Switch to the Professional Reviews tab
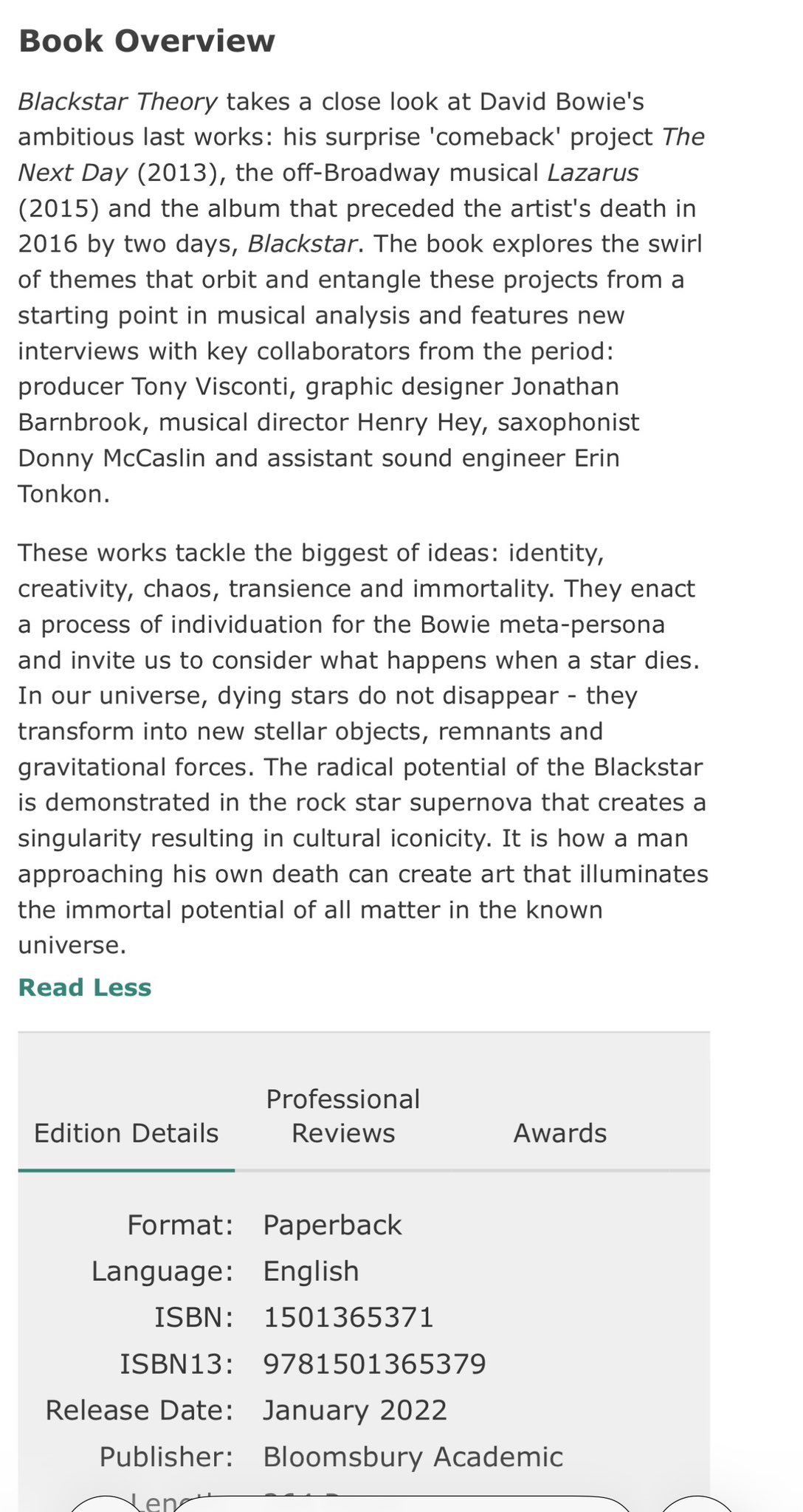Viewport: 803px width, 1512px height. coord(343,1116)
